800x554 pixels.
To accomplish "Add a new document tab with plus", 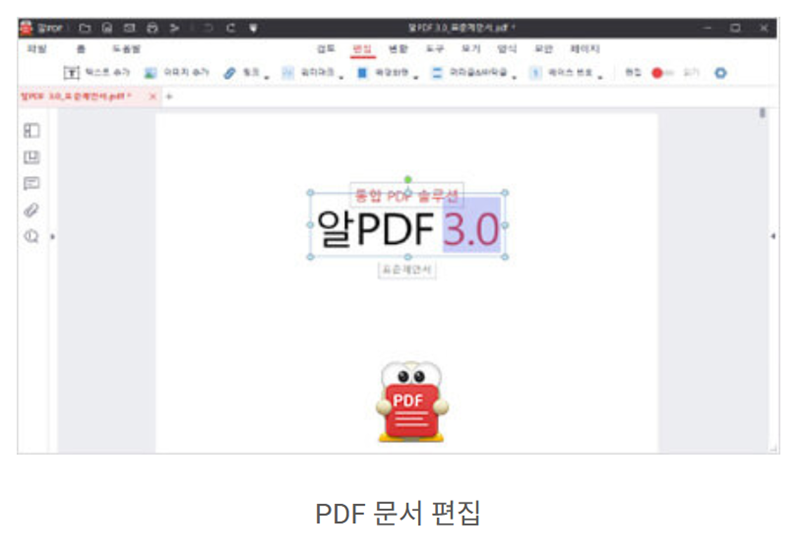I will click(x=169, y=96).
